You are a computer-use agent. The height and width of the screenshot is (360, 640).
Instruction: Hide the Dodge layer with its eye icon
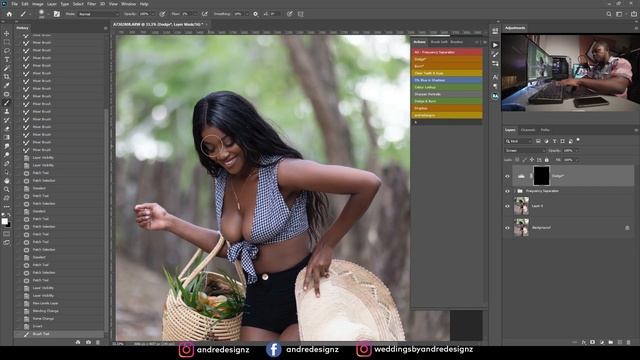pyautogui.click(x=507, y=176)
